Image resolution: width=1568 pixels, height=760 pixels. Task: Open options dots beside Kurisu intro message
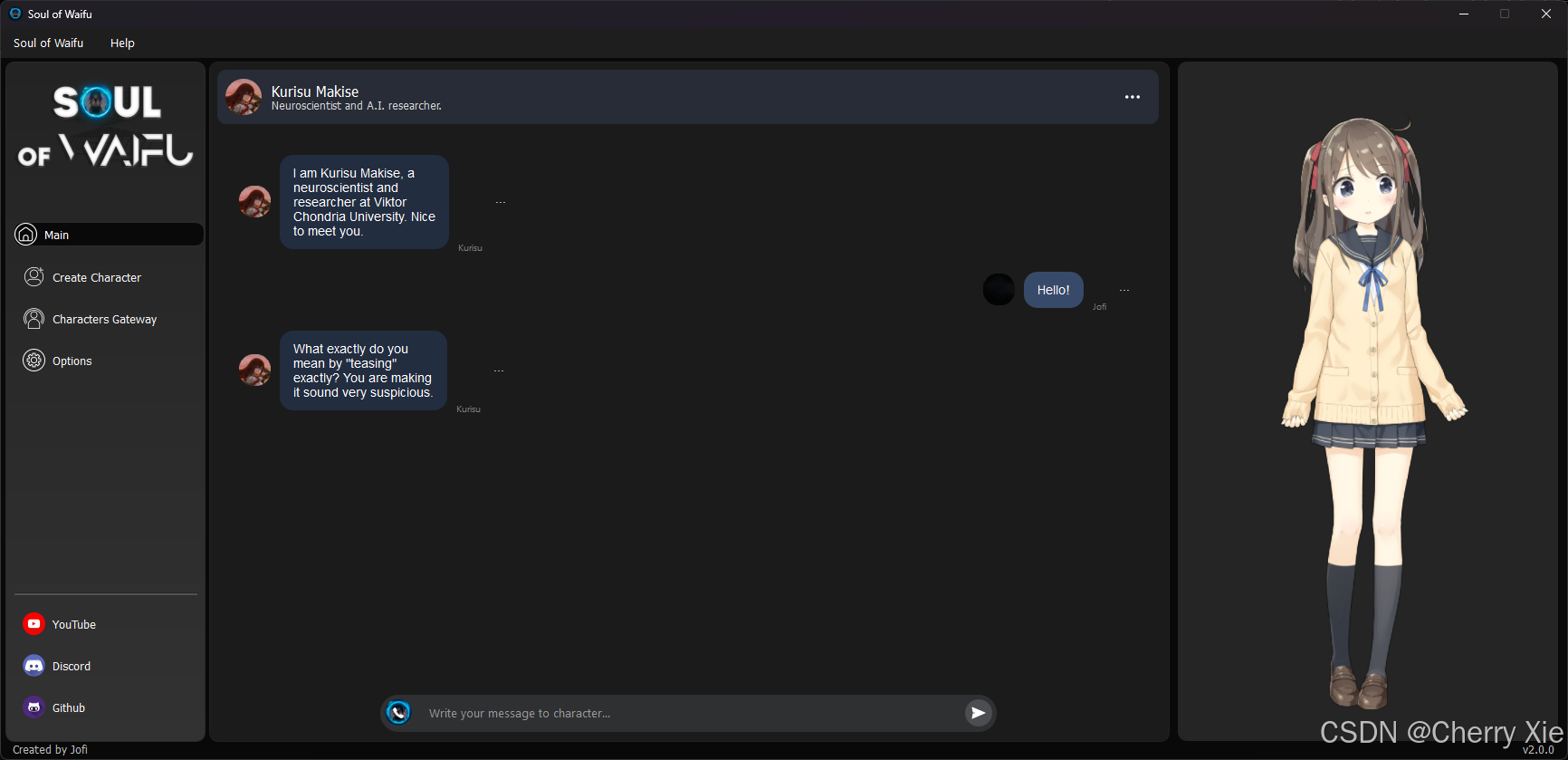tap(501, 202)
